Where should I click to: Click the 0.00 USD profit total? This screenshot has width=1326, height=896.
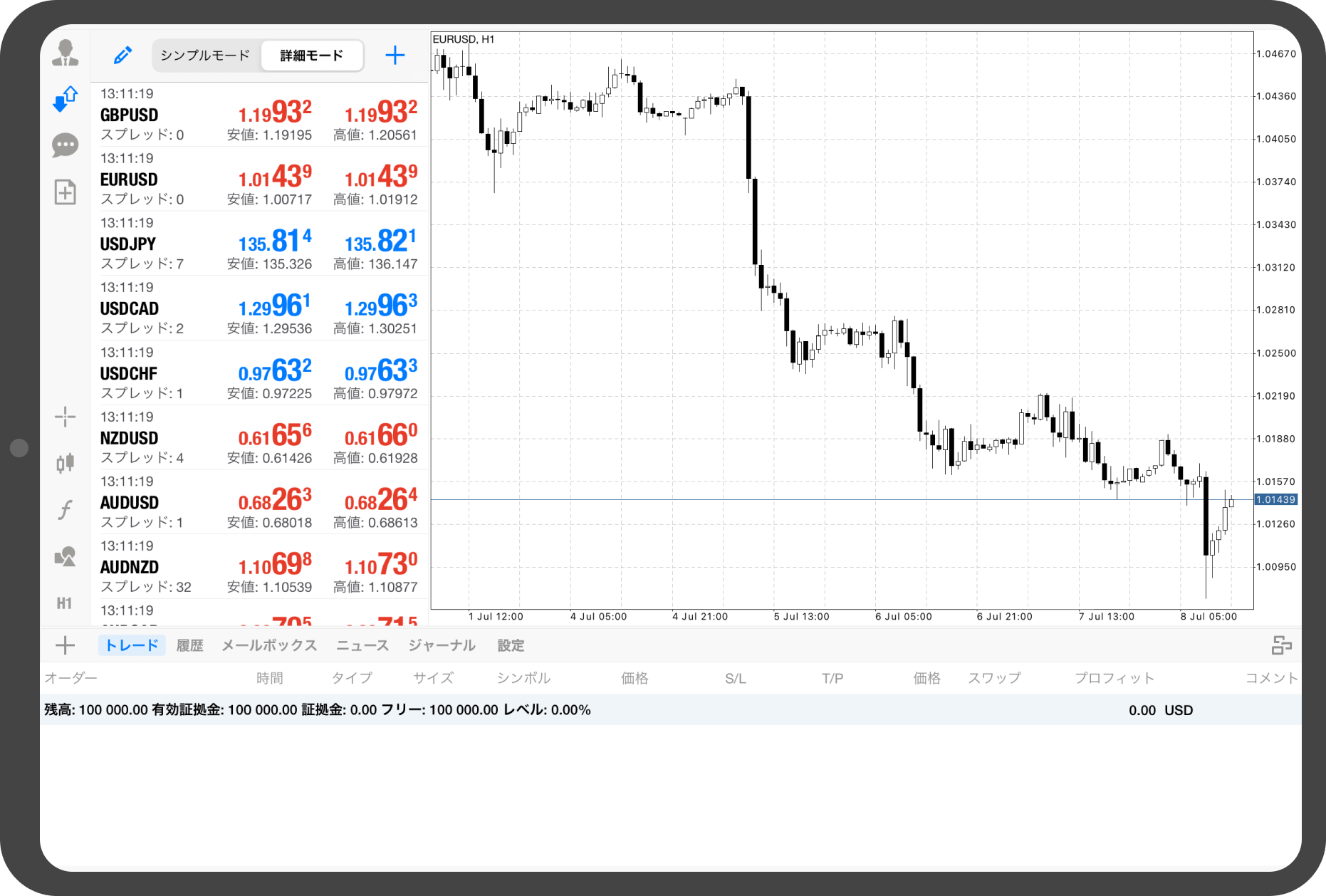[1161, 710]
